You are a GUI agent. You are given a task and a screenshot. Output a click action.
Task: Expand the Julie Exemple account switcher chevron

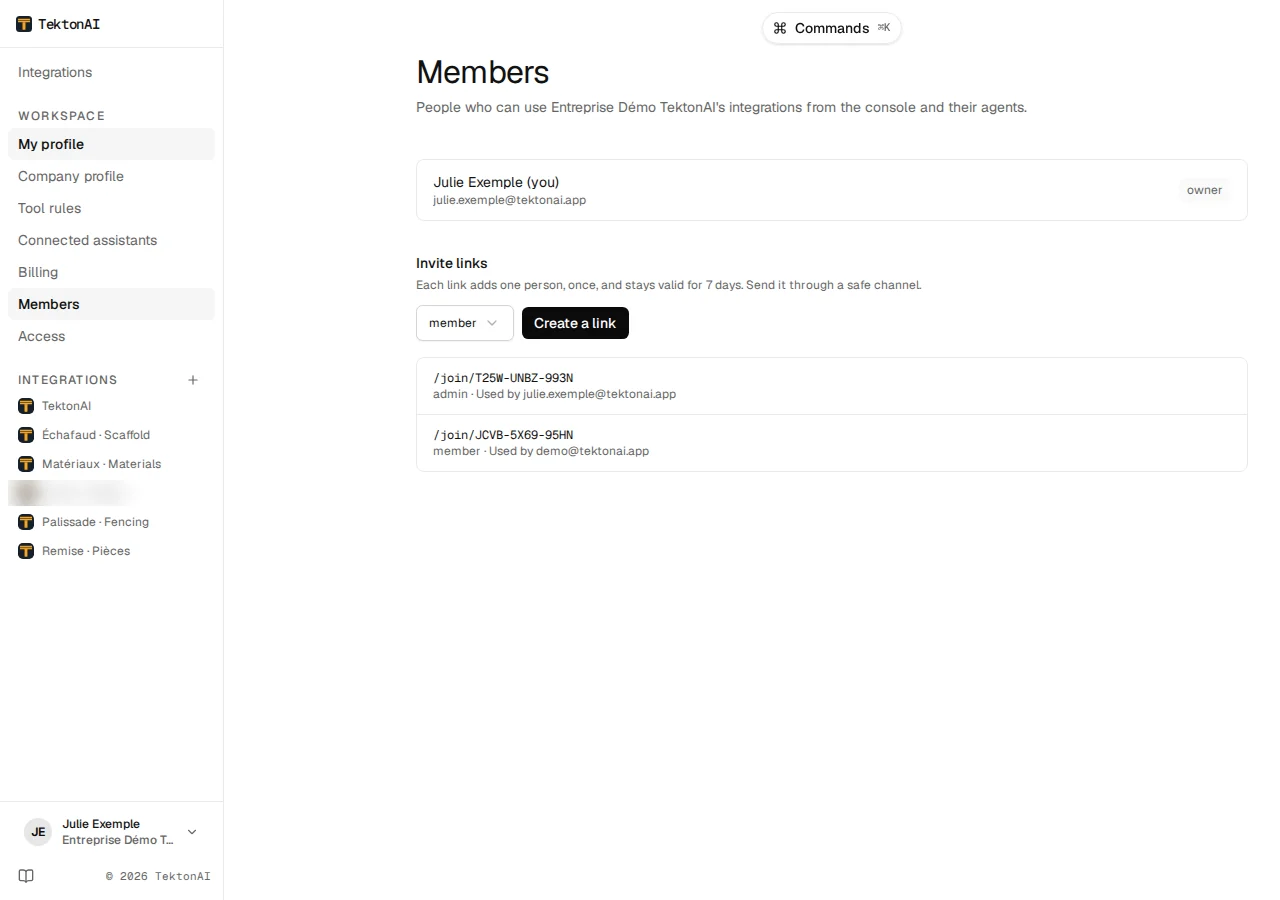(192, 832)
